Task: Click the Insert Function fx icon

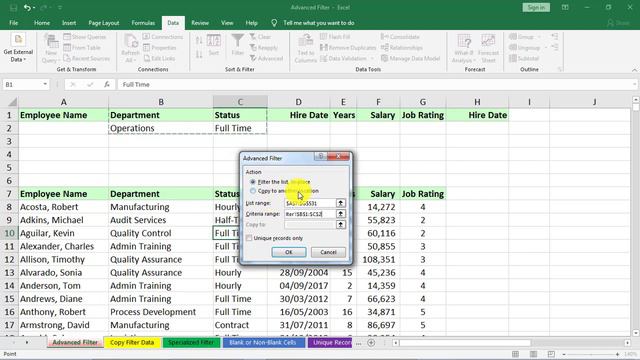Action: coord(107,84)
